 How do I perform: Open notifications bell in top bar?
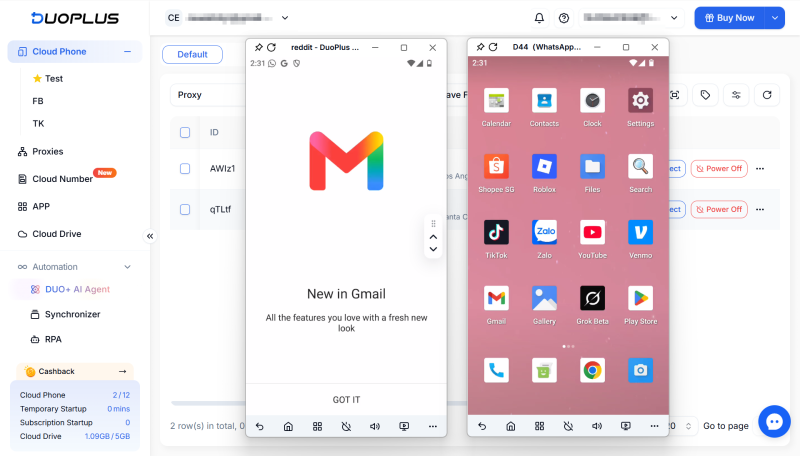(539, 18)
